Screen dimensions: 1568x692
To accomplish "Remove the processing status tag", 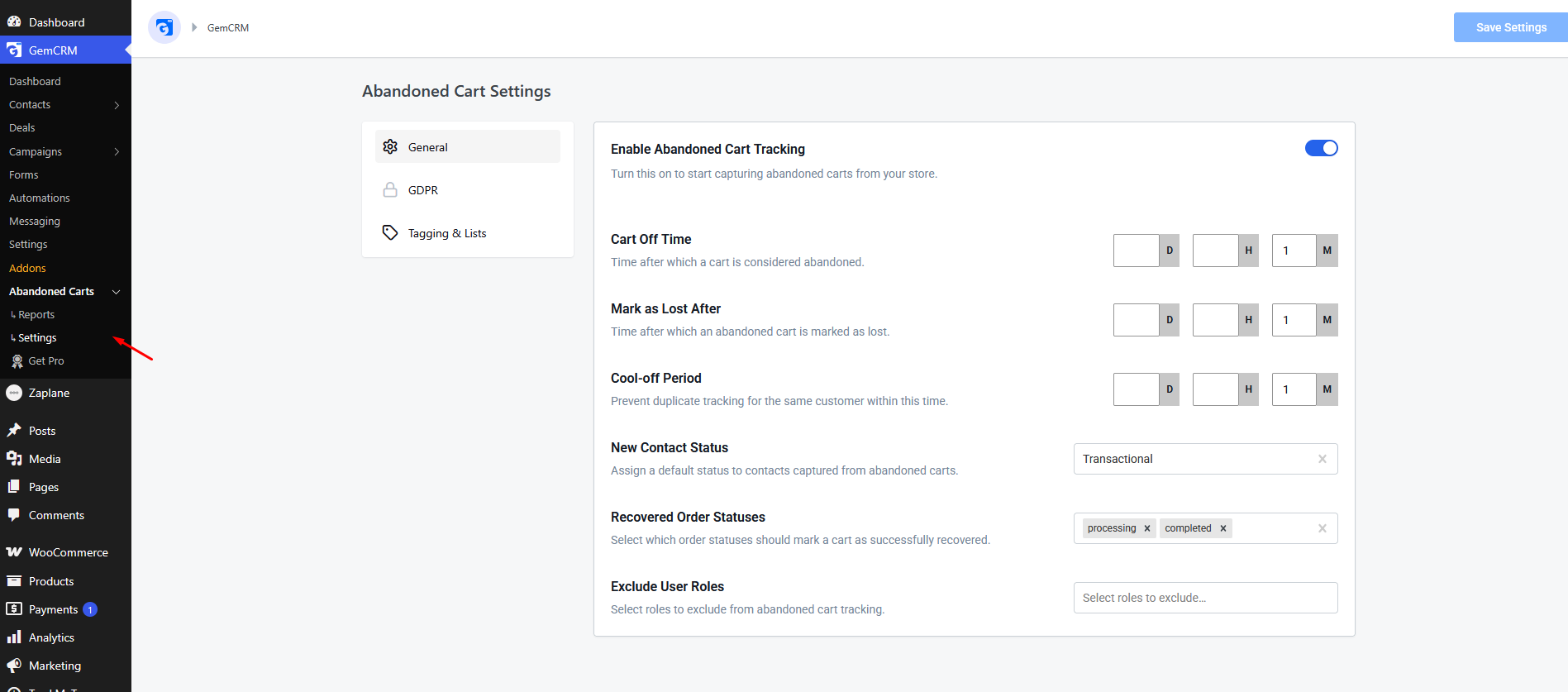I will (x=1147, y=528).
